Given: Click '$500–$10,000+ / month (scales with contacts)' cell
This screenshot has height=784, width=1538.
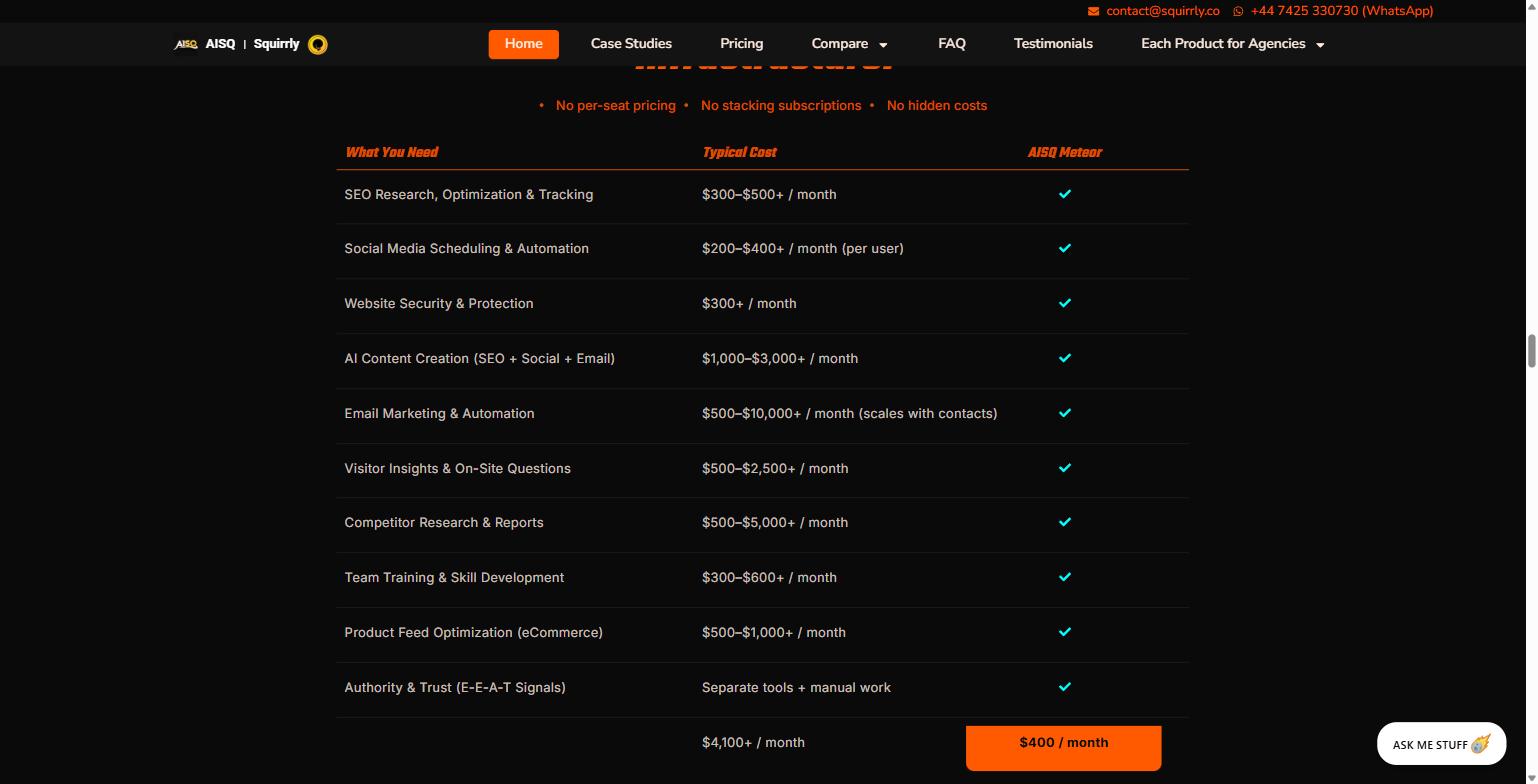Looking at the screenshot, I should pyautogui.click(x=850, y=413).
